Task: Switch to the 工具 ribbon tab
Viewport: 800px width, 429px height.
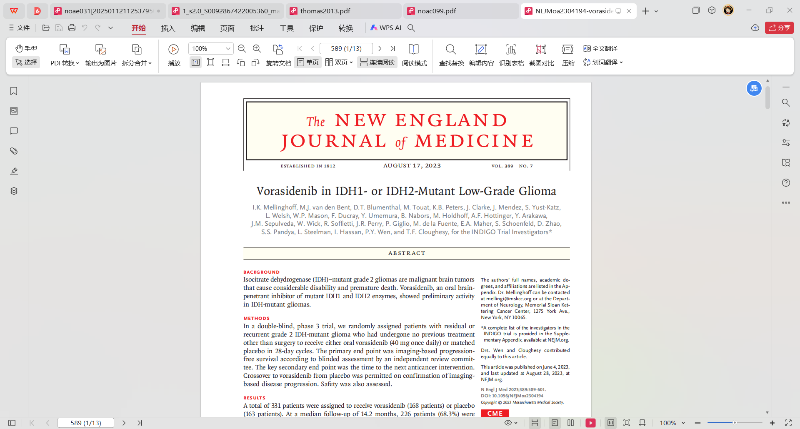Action: [x=286, y=28]
